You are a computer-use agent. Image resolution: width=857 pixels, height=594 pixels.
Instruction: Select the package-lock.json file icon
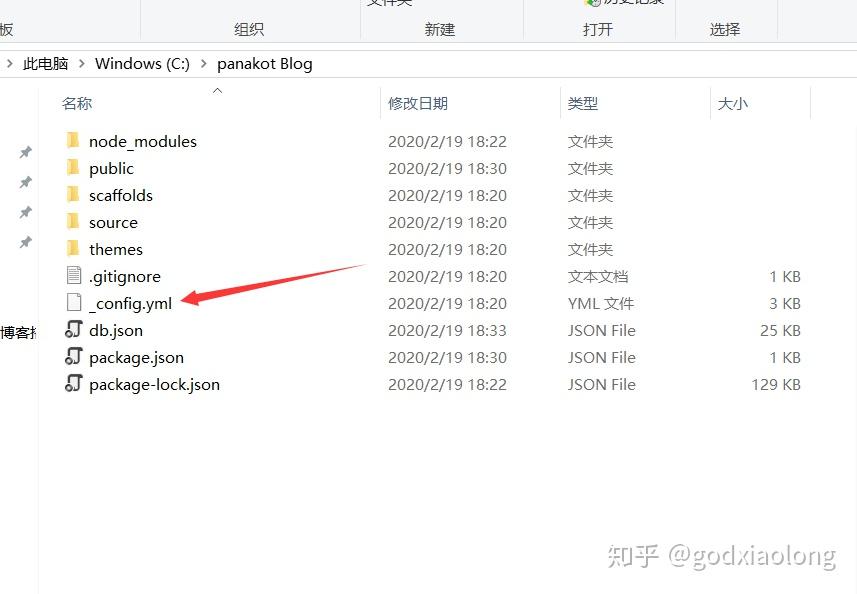73,384
